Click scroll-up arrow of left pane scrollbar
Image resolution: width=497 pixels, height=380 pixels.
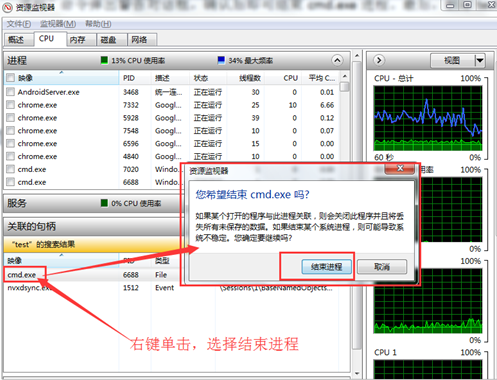(357, 55)
